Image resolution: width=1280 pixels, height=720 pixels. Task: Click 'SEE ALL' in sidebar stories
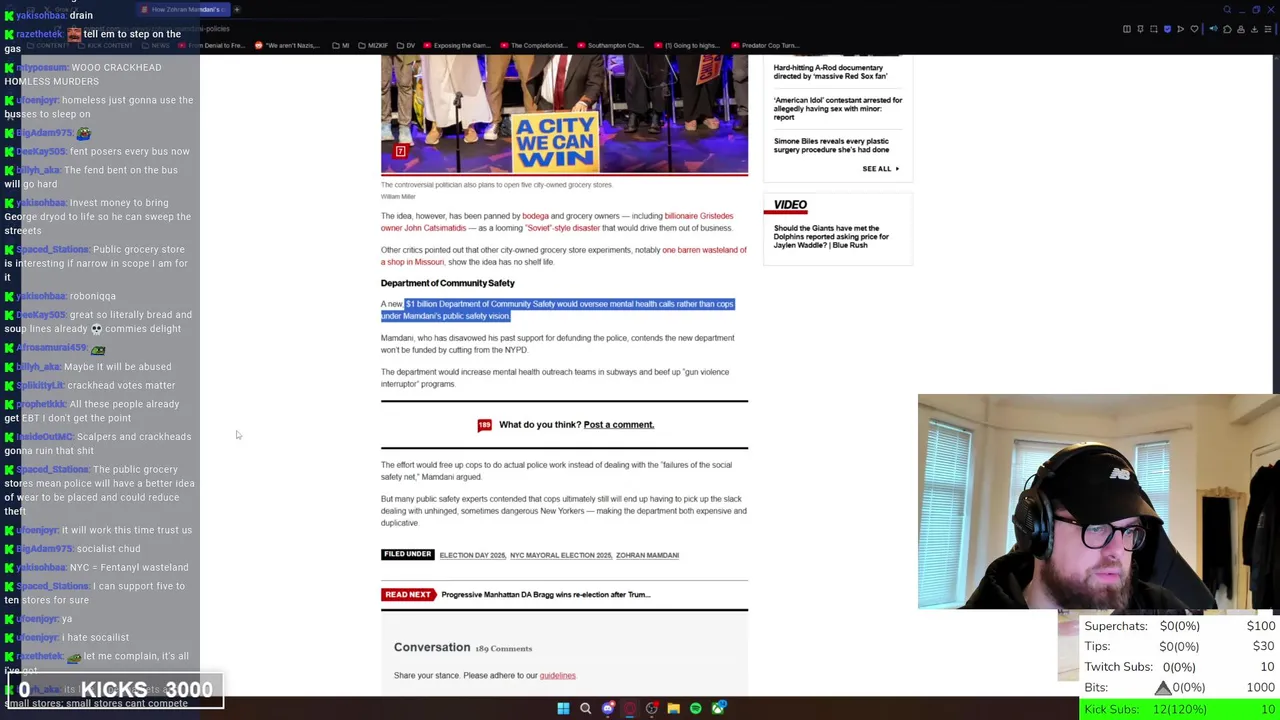[880, 169]
